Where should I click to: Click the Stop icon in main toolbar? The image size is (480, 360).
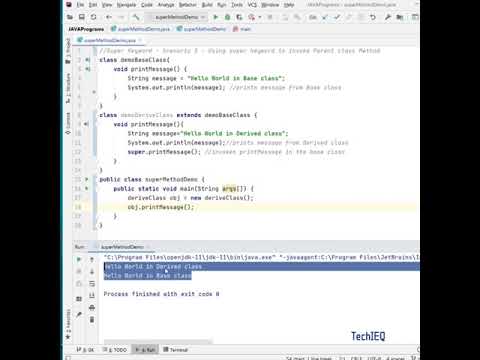click(270, 17)
